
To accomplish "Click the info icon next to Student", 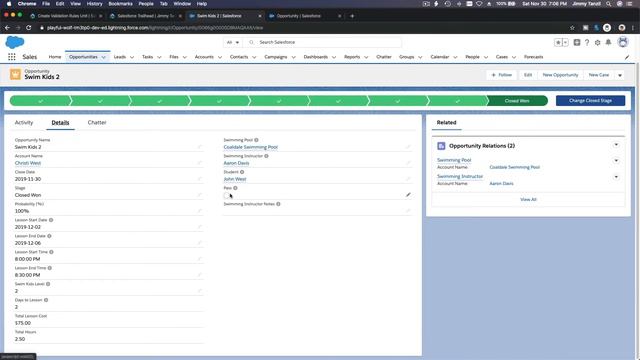I will click(242, 172).
